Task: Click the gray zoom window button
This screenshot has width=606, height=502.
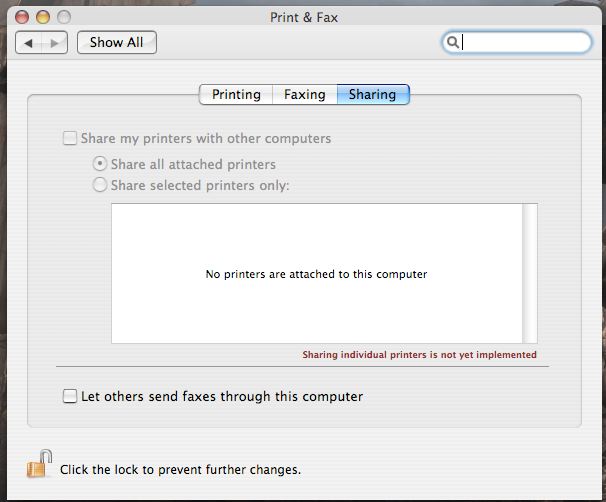Action: point(64,17)
